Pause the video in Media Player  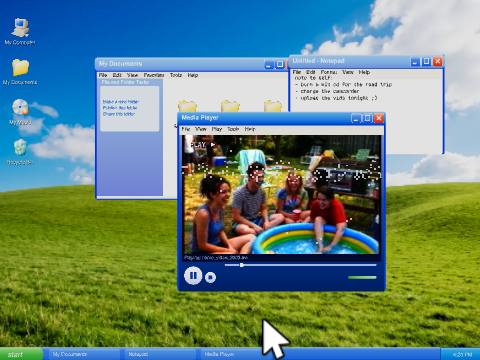point(193,276)
